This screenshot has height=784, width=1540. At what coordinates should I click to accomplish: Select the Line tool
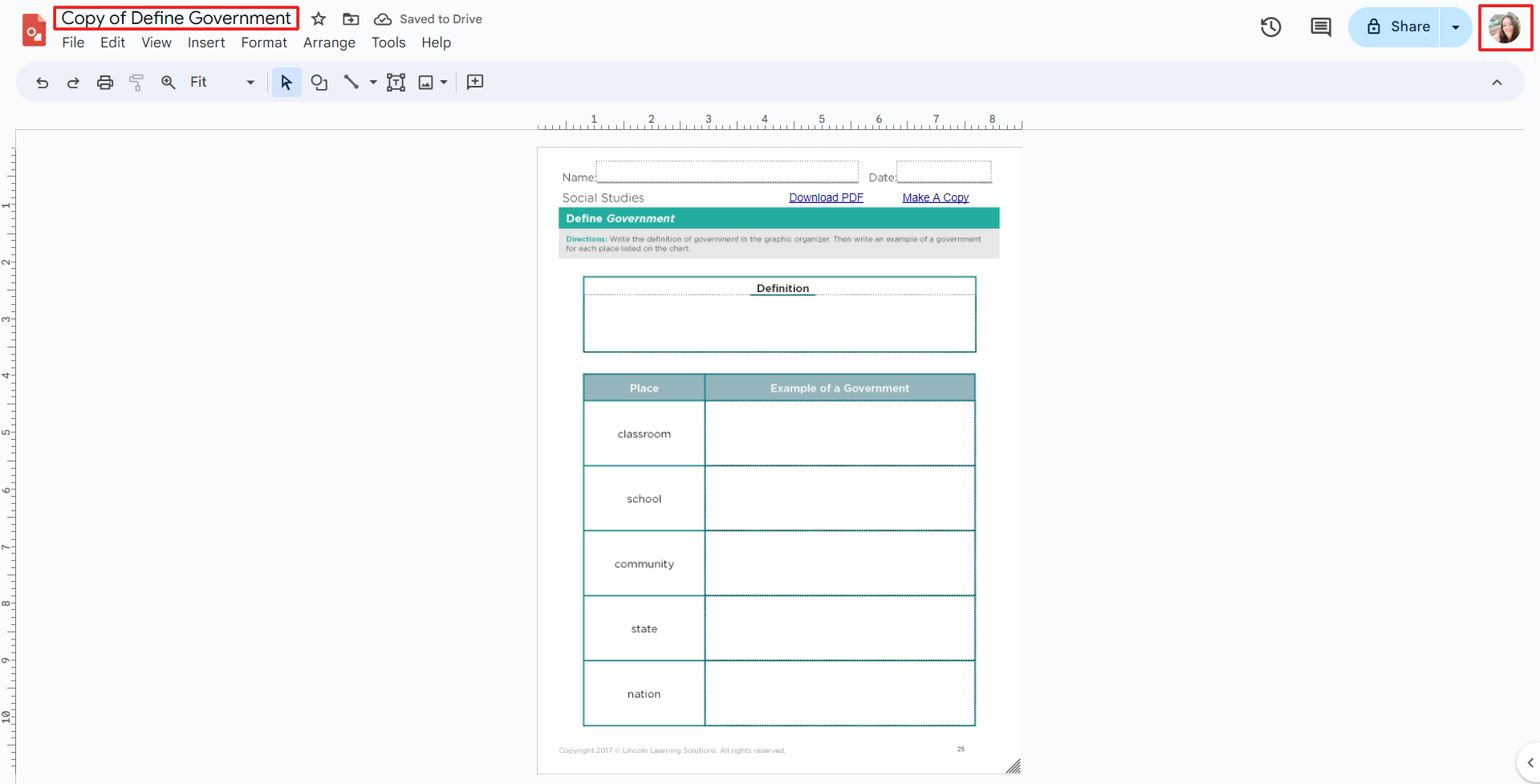pyautogui.click(x=351, y=82)
